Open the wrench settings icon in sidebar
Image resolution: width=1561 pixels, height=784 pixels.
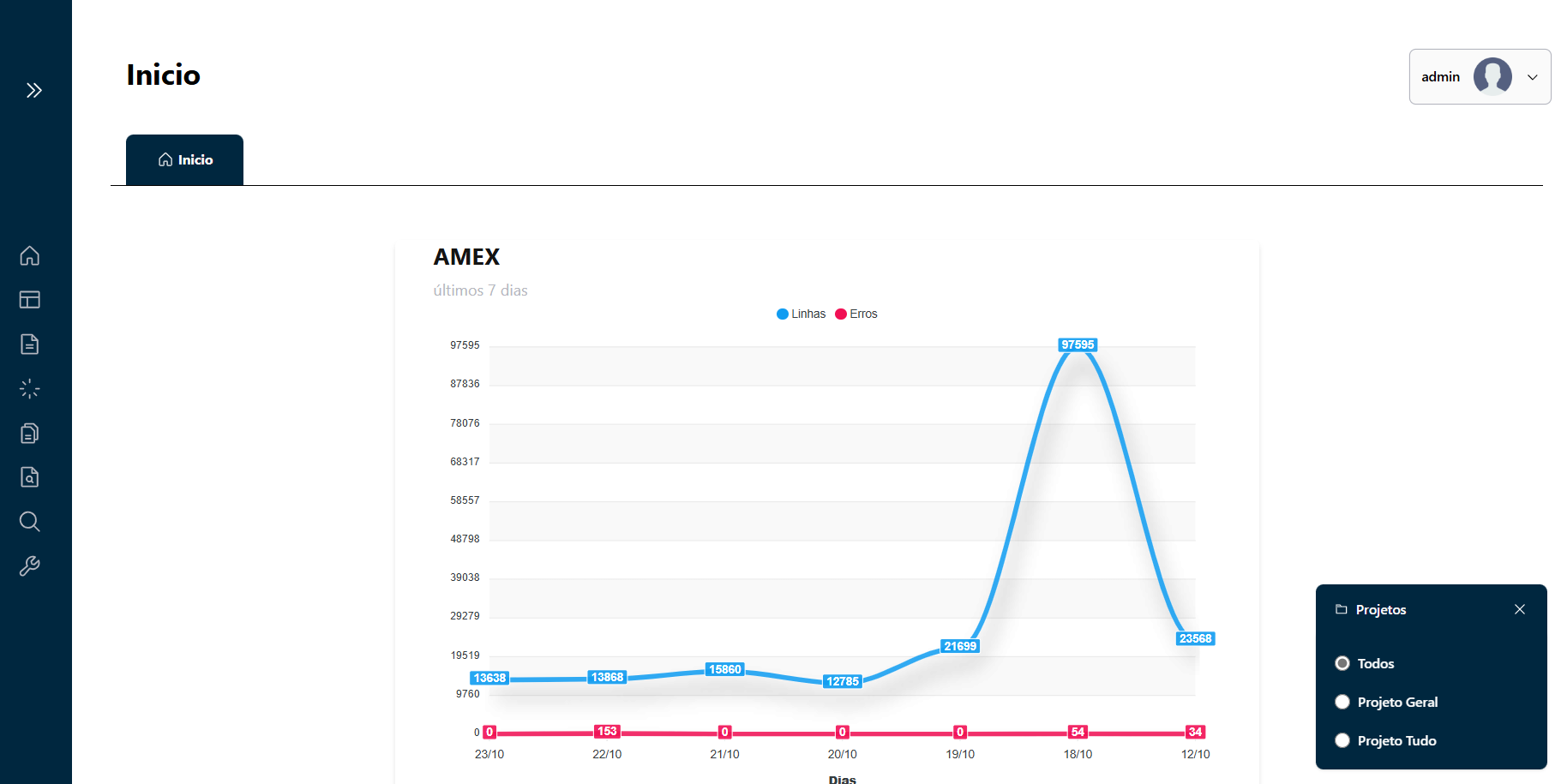click(30, 566)
